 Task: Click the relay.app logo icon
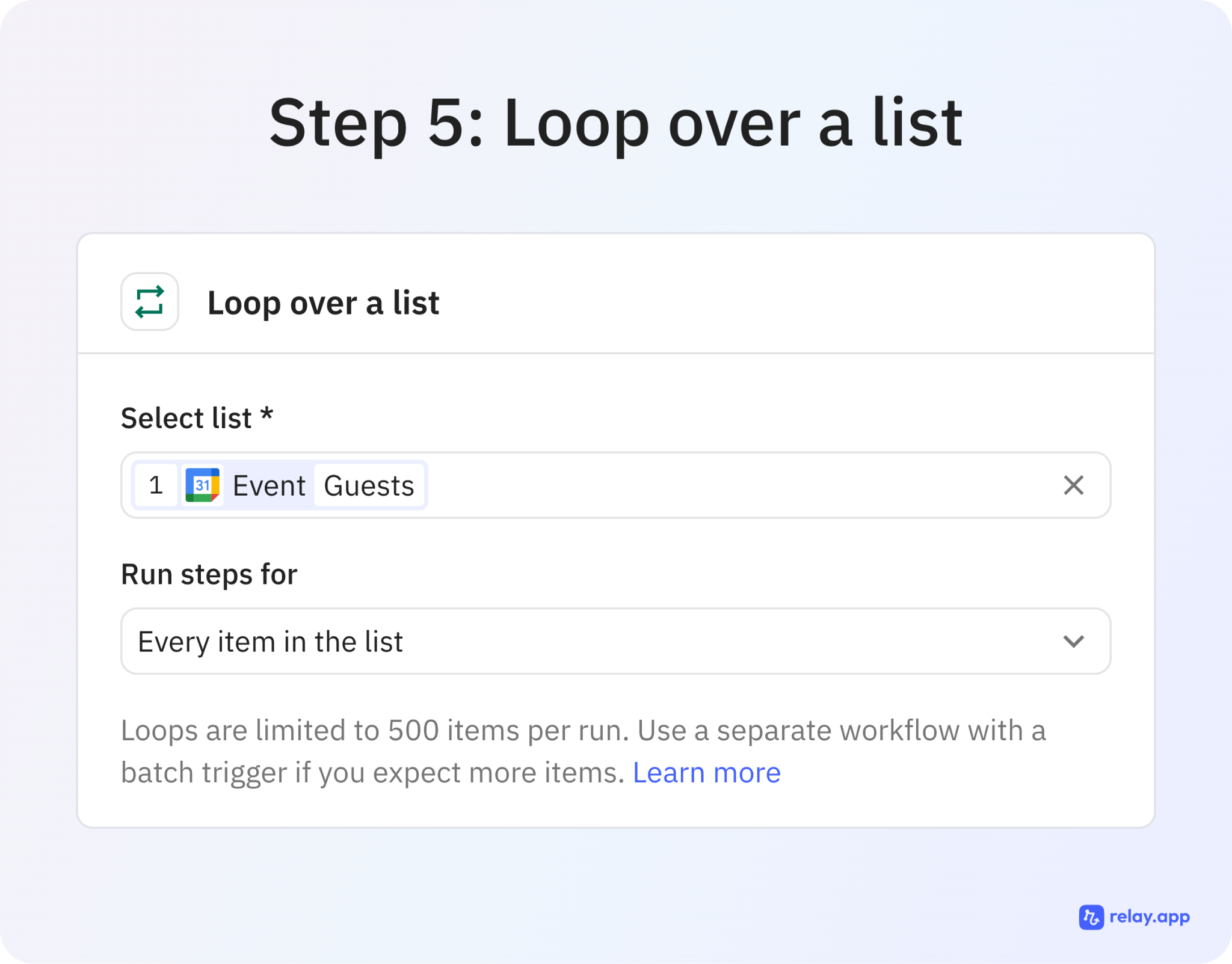[1091, 917]
